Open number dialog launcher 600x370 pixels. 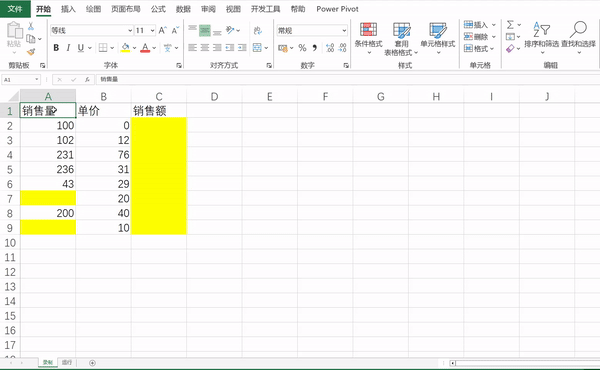(x=346, y=65)
